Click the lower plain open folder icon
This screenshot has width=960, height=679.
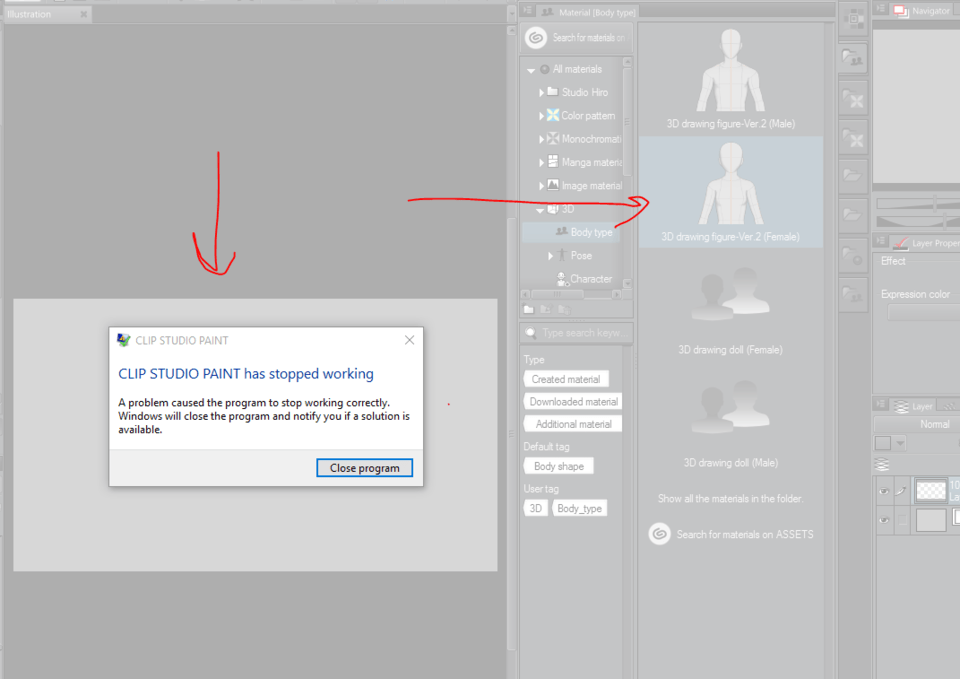(x=853, y=216)
